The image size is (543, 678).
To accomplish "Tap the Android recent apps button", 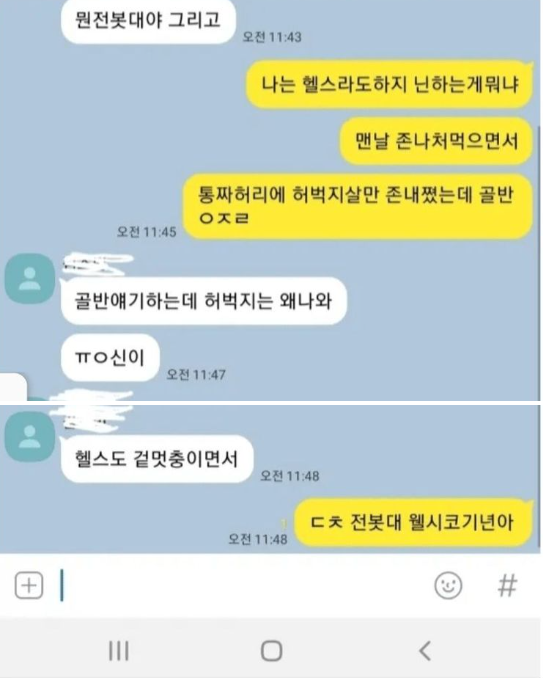I will coord(118,650).
